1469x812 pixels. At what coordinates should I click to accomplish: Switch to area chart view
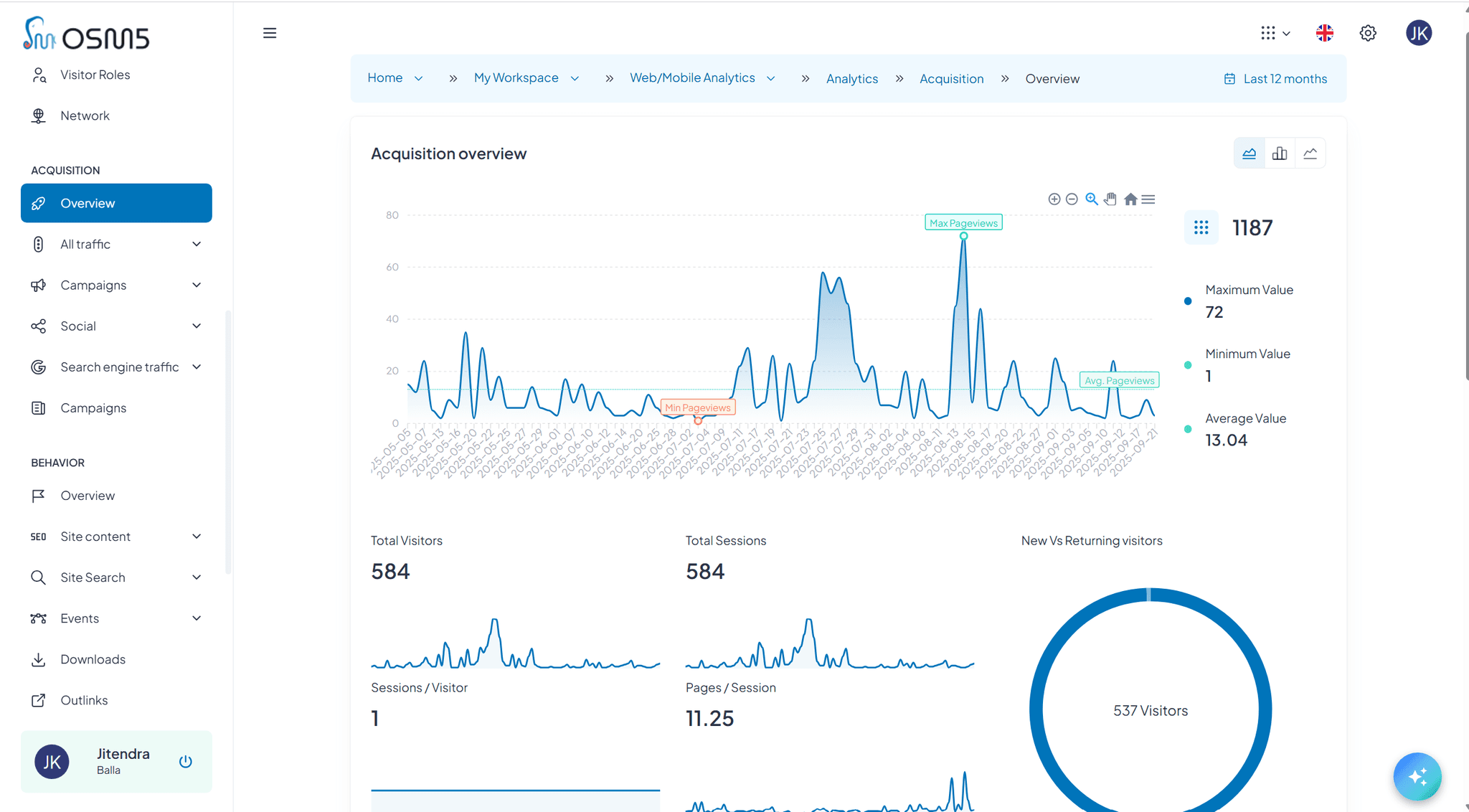pos(1249,154)
